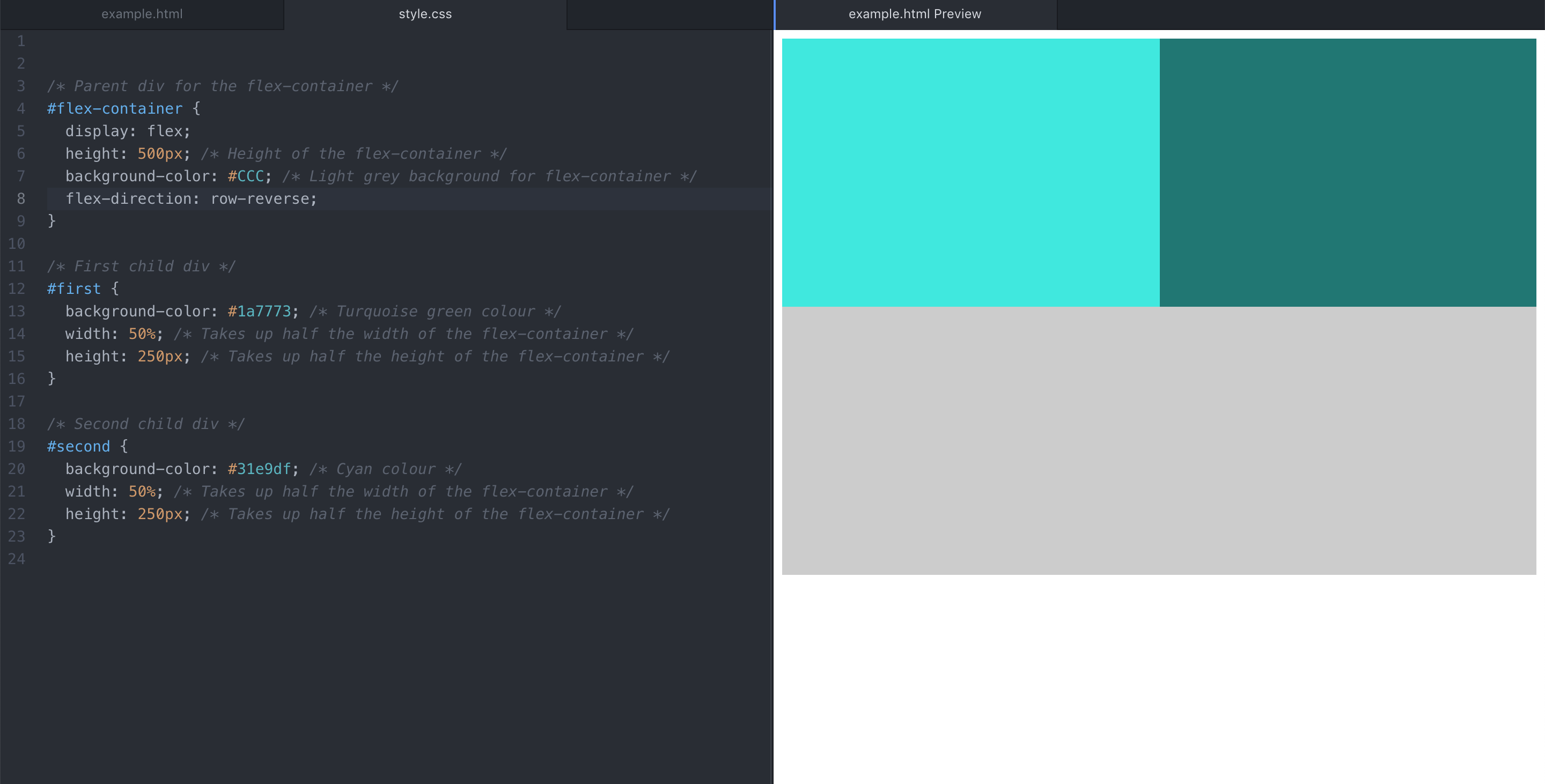Click the grey area of flex-container preview

coord(1158,441)
